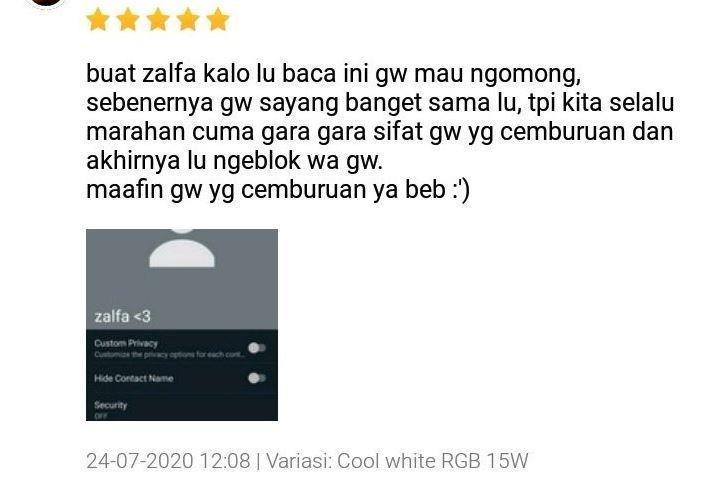Image resolution: width=716 pixels, height=484 pixels.
Task: Open the reviewer's profile avatar
Action: (45, 3)
